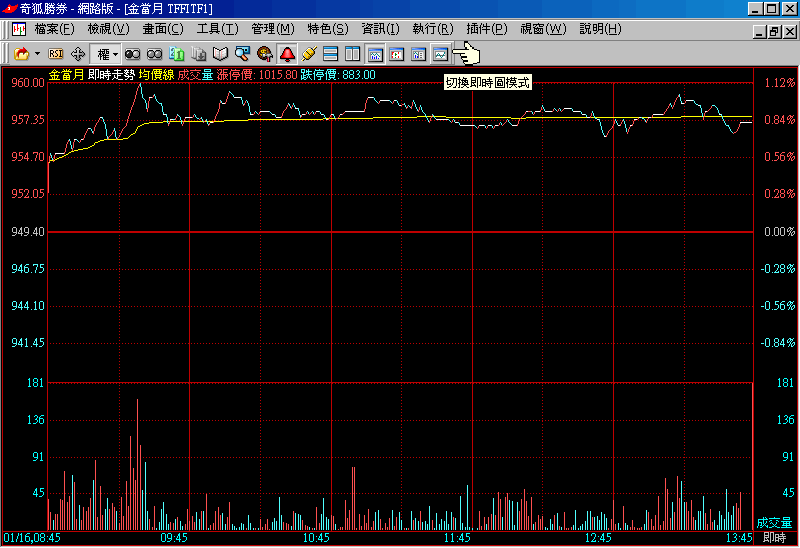The width and height of the screenshot is (800, 548).
Task: Open the 檢視(V) menu
Action: click(x=108, y=29)
